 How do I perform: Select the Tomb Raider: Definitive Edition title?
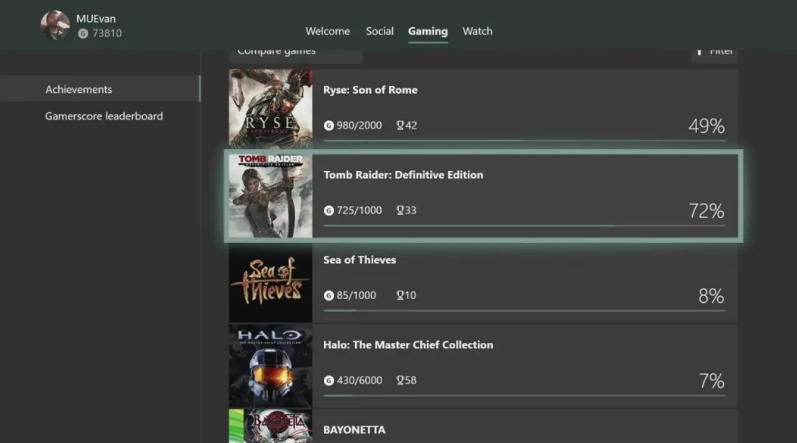click(403, 175)
